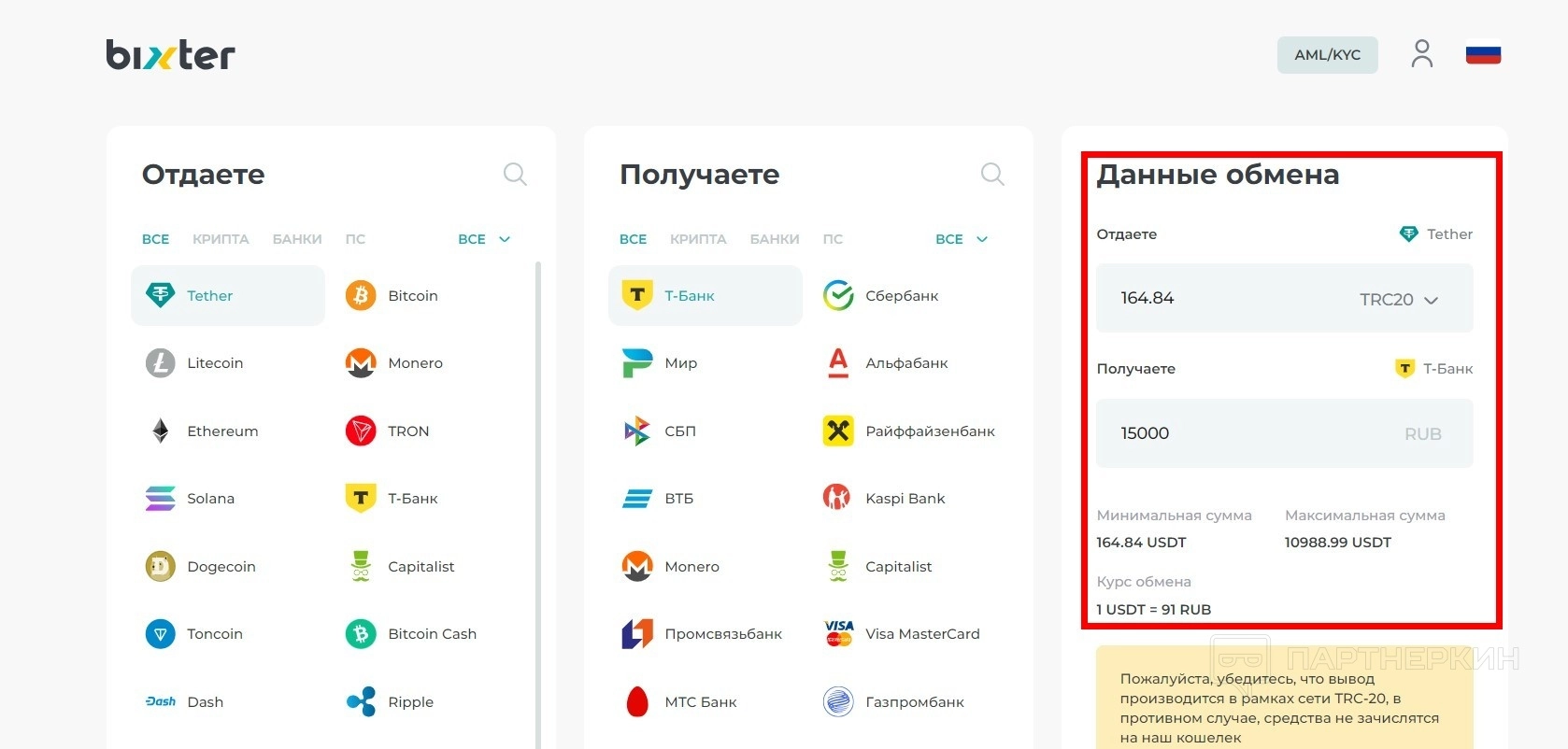1568x749 pixels.
Task: Filter Отдаете list by БАНКИ
Action: [x=297, y=239]
